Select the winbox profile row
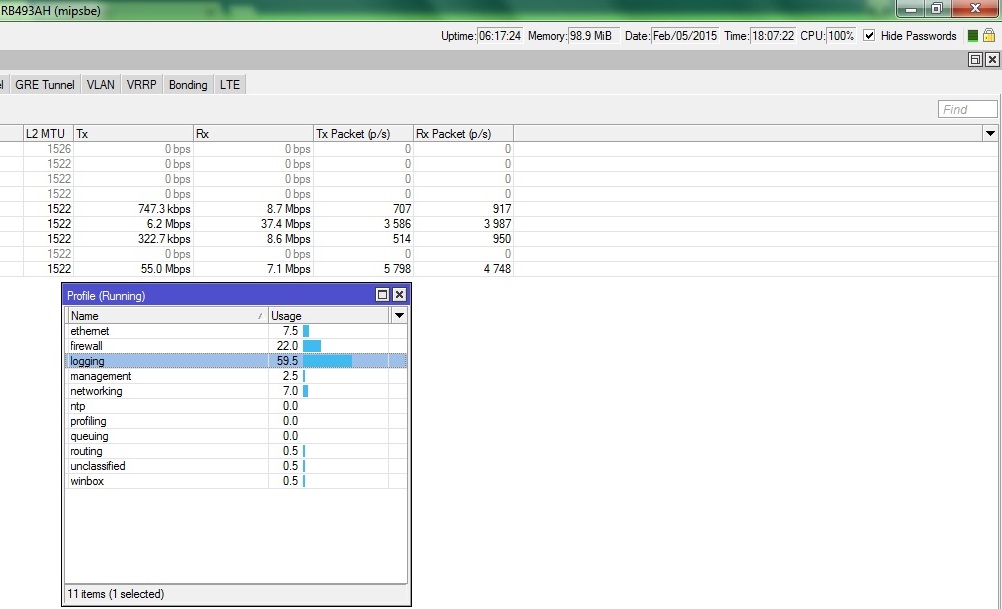The width and height of the screenshot is (1002, 609). 236,481
